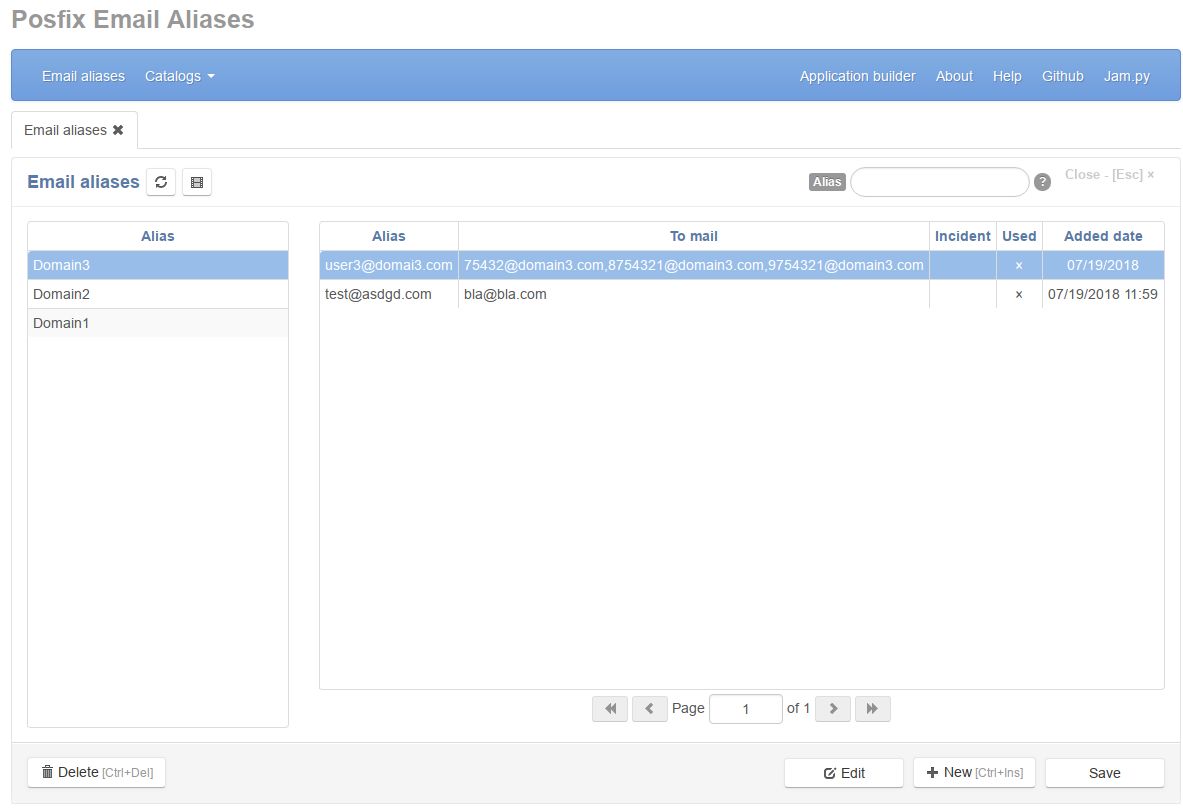Click the refresh icon beside Email aliases heading
The image size is (1183, 810).
coord(161,182)
